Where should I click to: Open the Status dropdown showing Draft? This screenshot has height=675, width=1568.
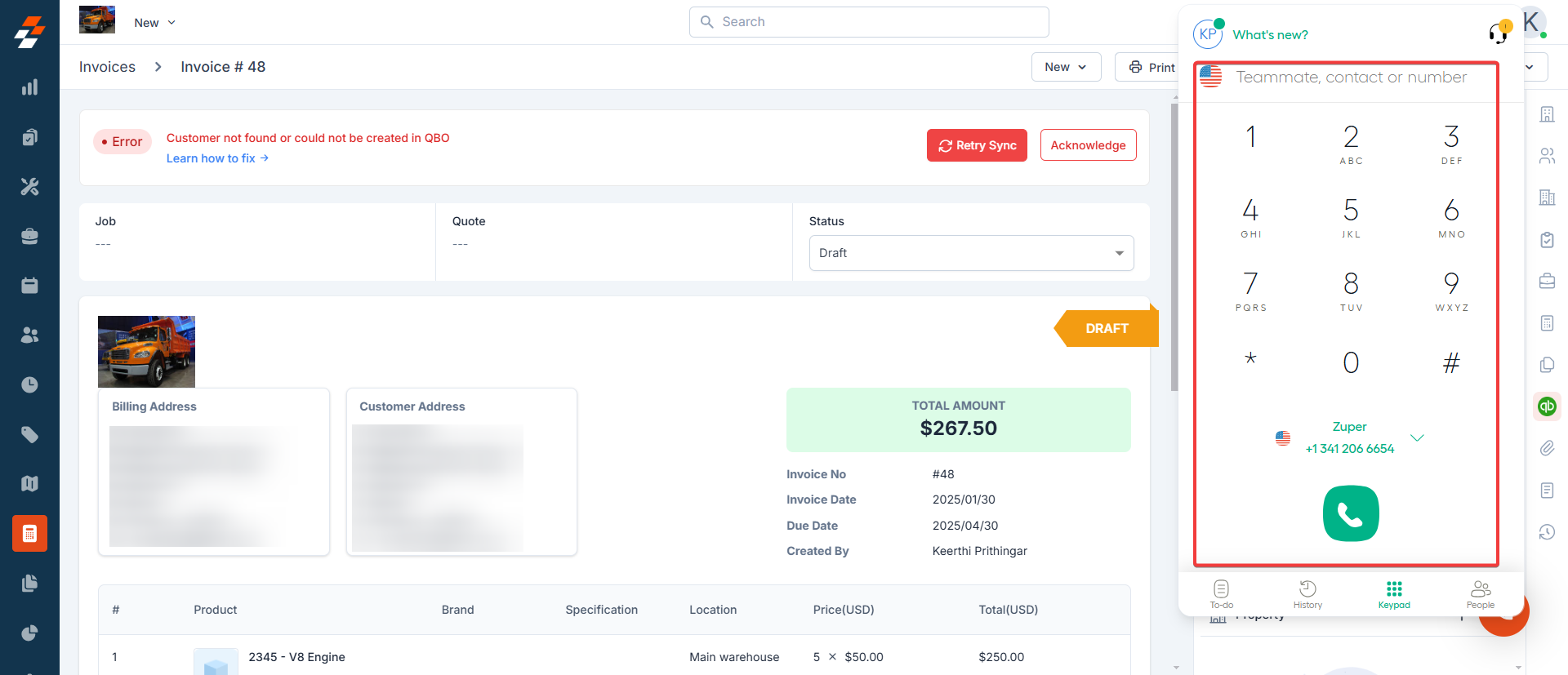(971, 253)
